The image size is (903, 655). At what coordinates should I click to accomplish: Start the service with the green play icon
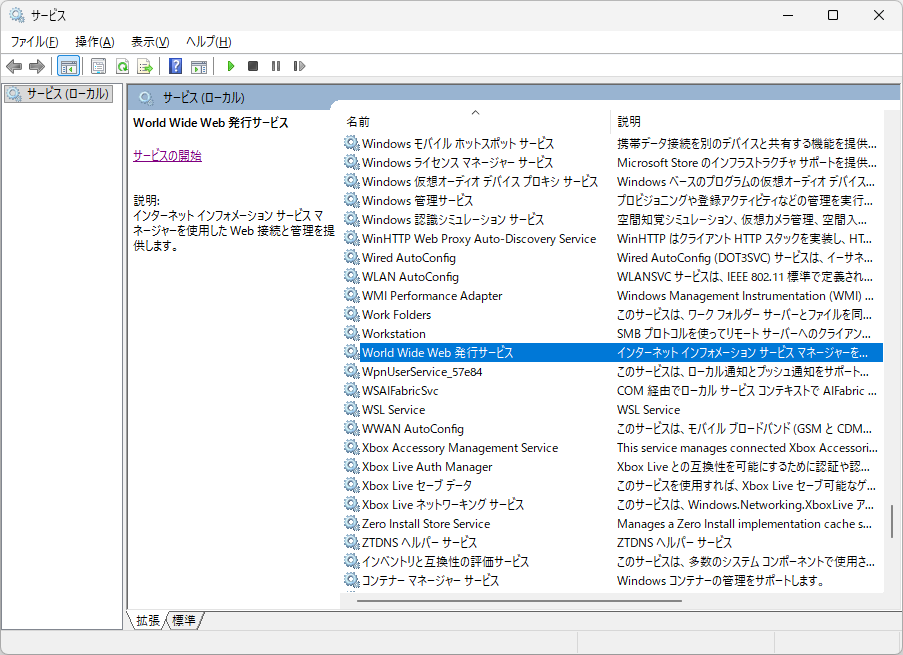coord(231,66)
